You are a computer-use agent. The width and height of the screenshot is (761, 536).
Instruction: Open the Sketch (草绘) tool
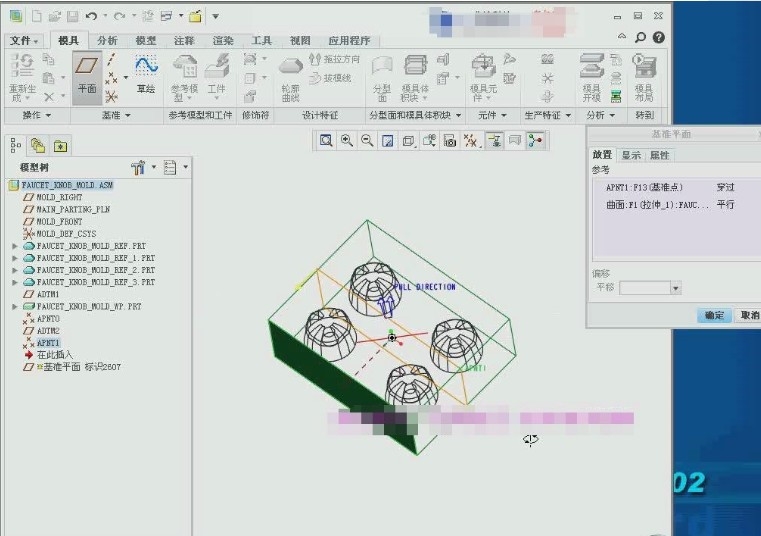146,74
